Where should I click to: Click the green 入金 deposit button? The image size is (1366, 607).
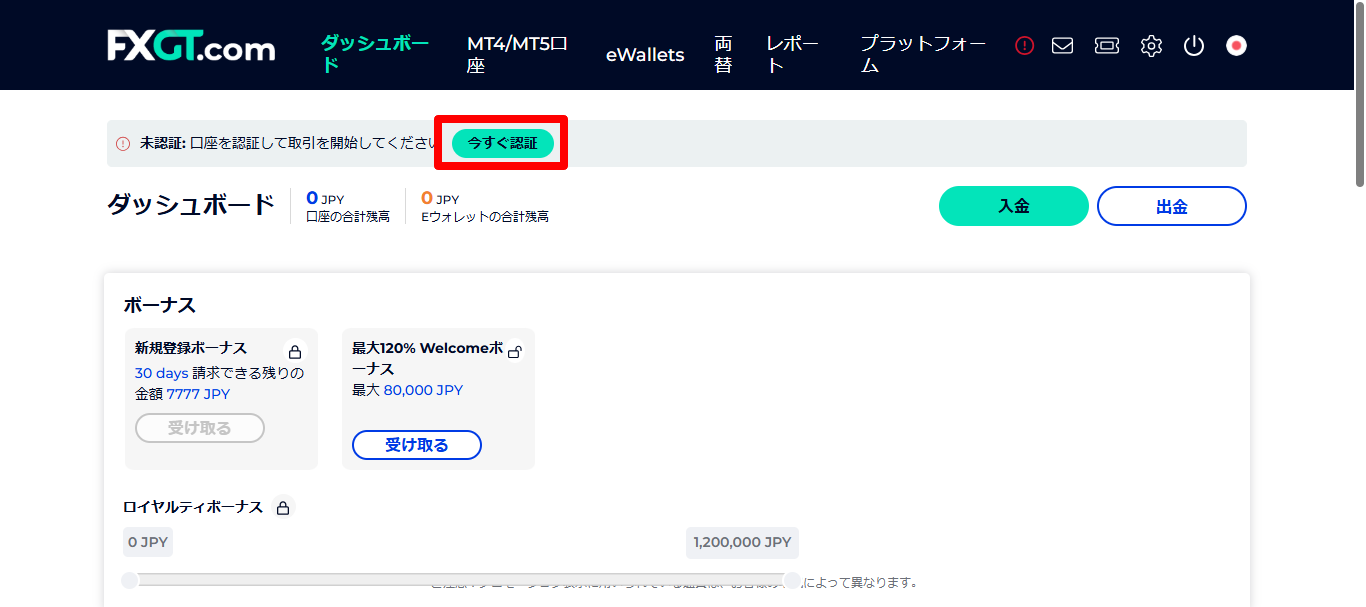pyautogui.click(x=1013, y=205)
